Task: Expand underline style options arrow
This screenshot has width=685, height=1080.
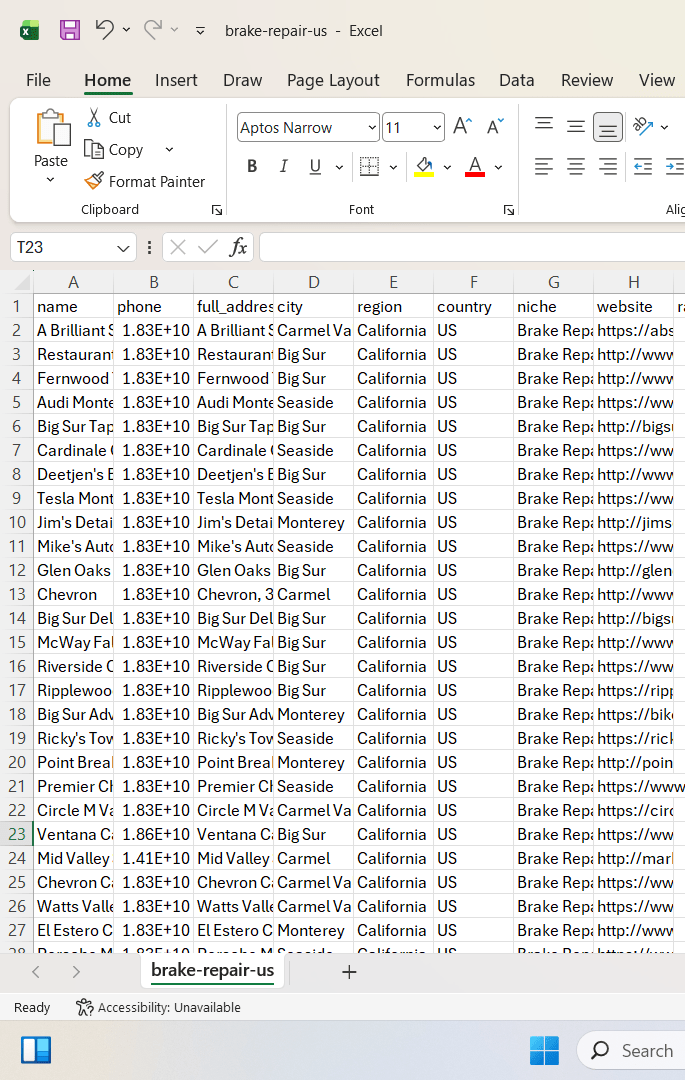Action: coord(339,167)
